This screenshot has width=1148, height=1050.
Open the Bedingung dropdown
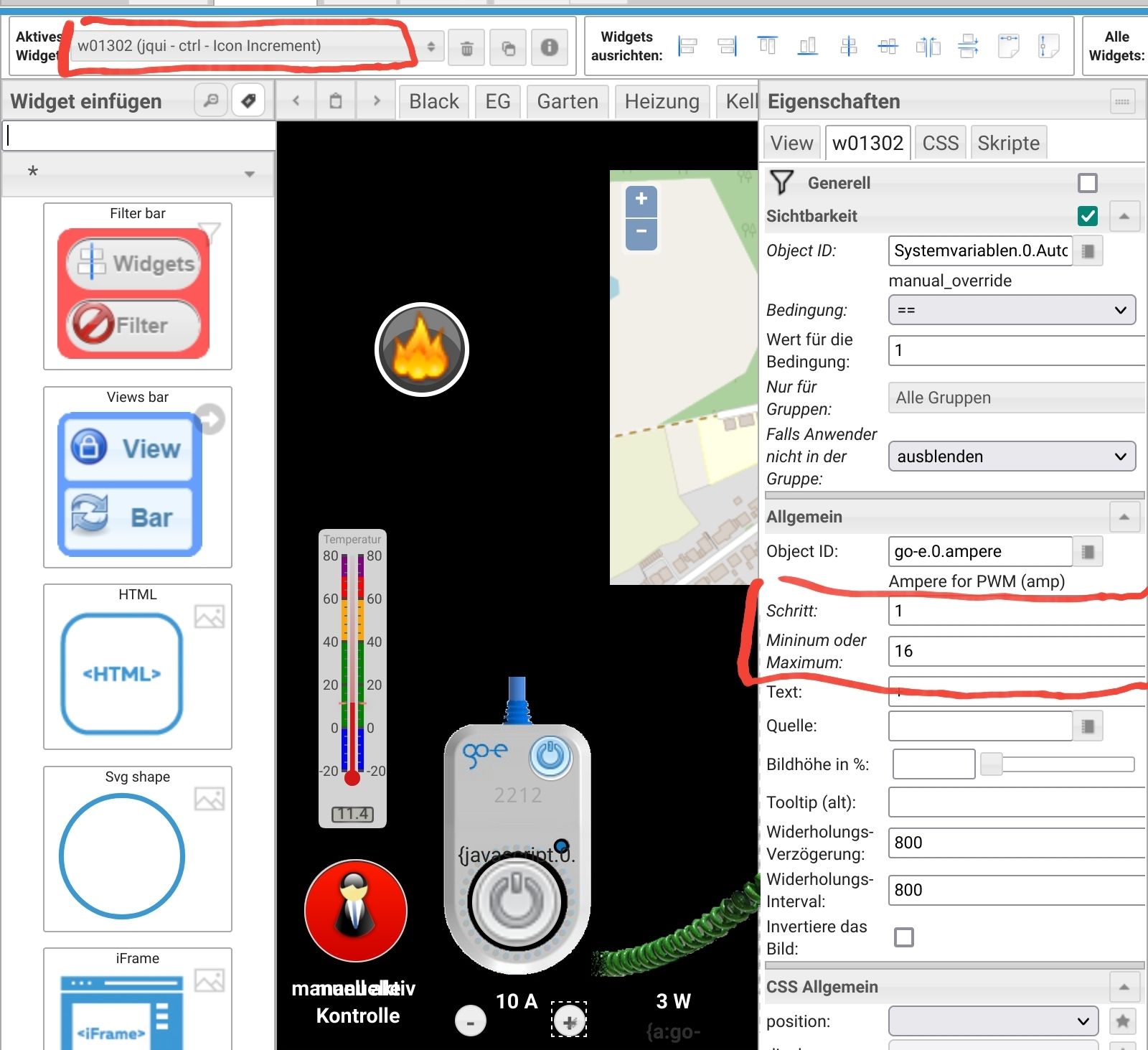pyautogui.click(x=1012, y=310)
